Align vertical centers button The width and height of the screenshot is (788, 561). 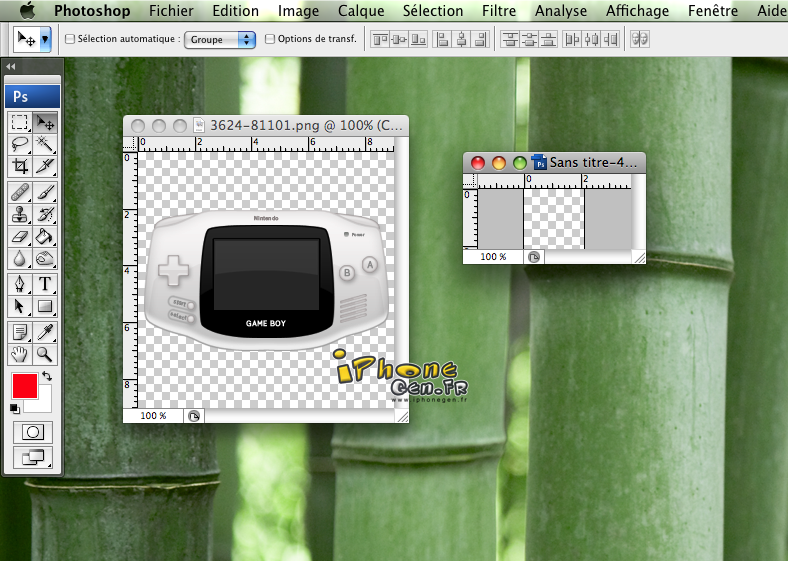400,39
